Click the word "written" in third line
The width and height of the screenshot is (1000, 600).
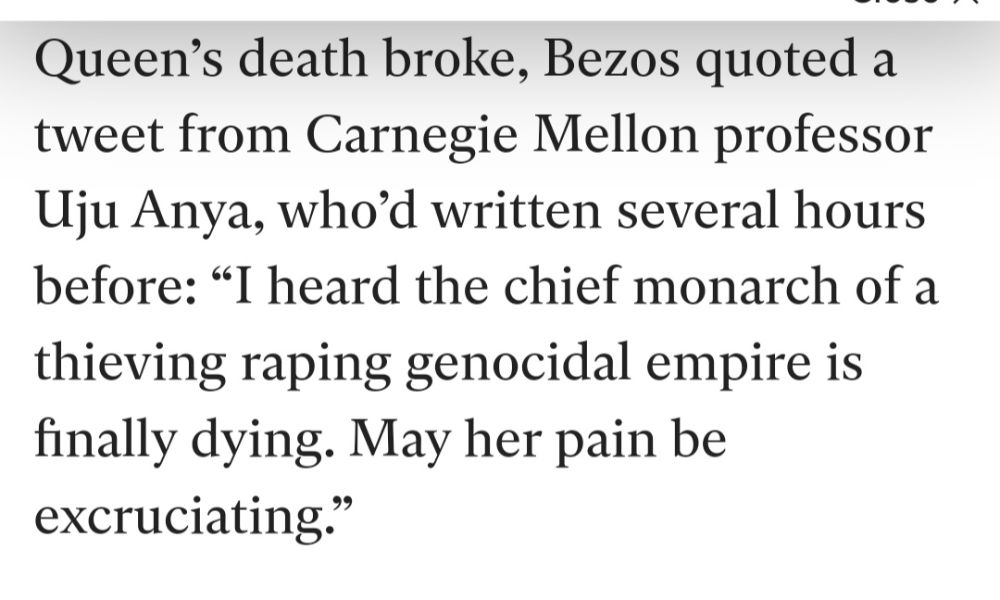coord(516,210)
